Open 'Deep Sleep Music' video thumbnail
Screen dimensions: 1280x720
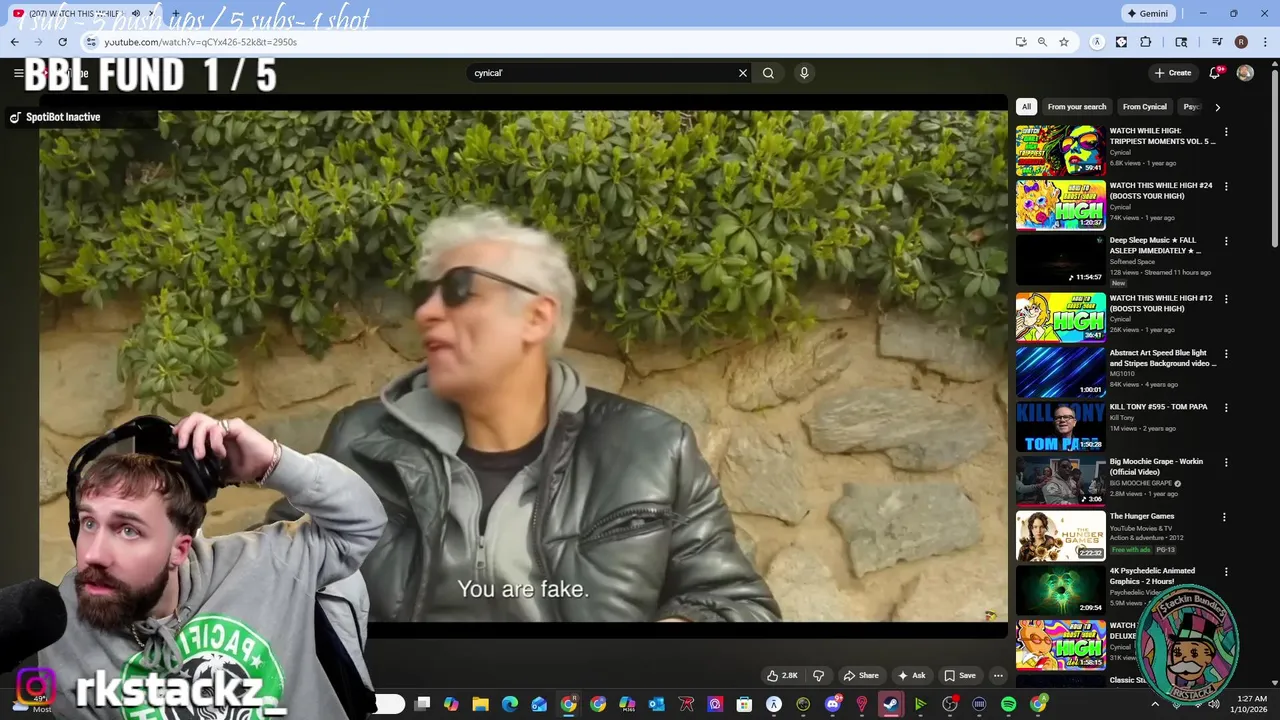pyautogui.click(x=1061, y=260)
